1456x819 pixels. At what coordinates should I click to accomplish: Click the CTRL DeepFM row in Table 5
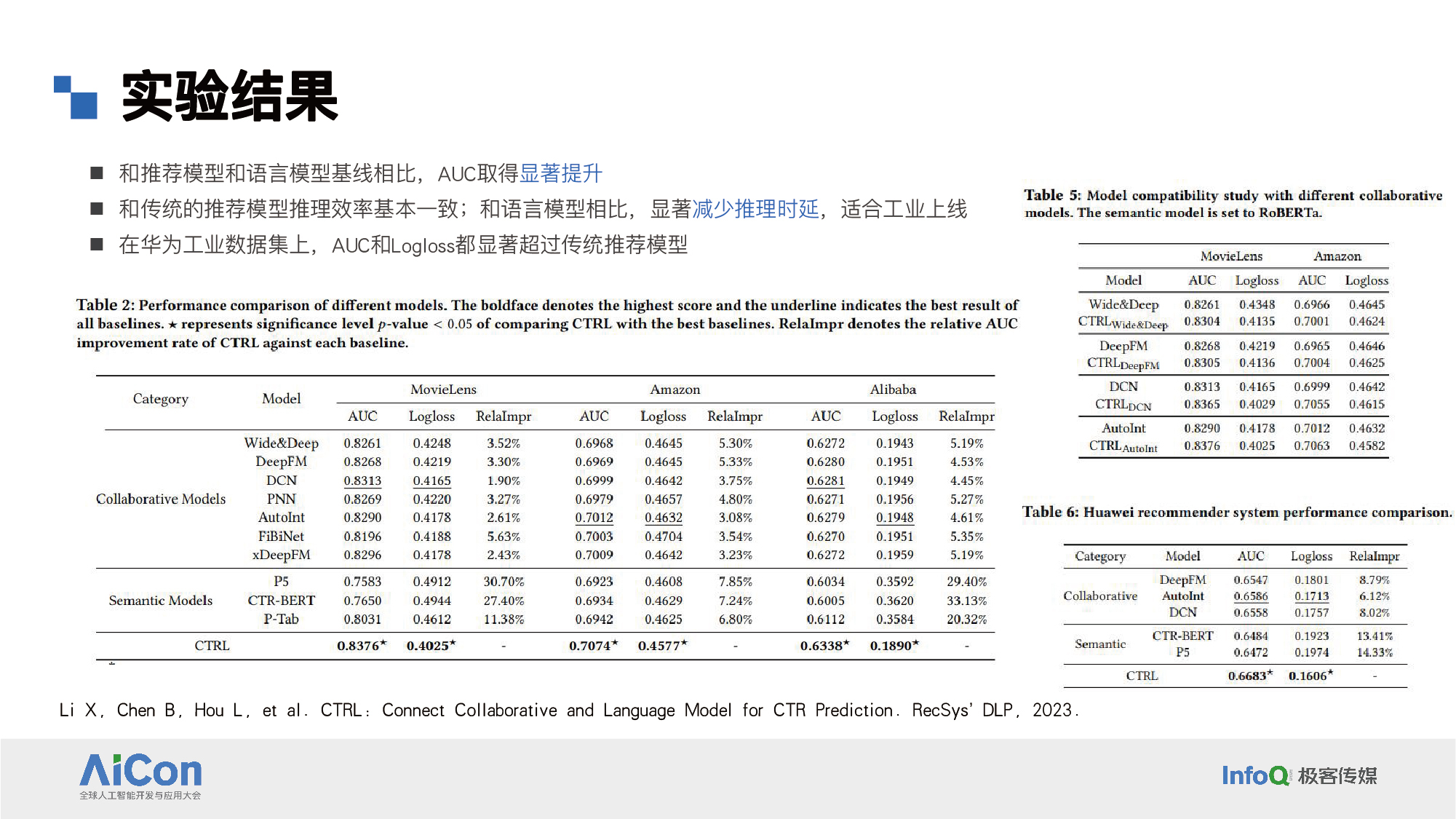pos(1233,363)
